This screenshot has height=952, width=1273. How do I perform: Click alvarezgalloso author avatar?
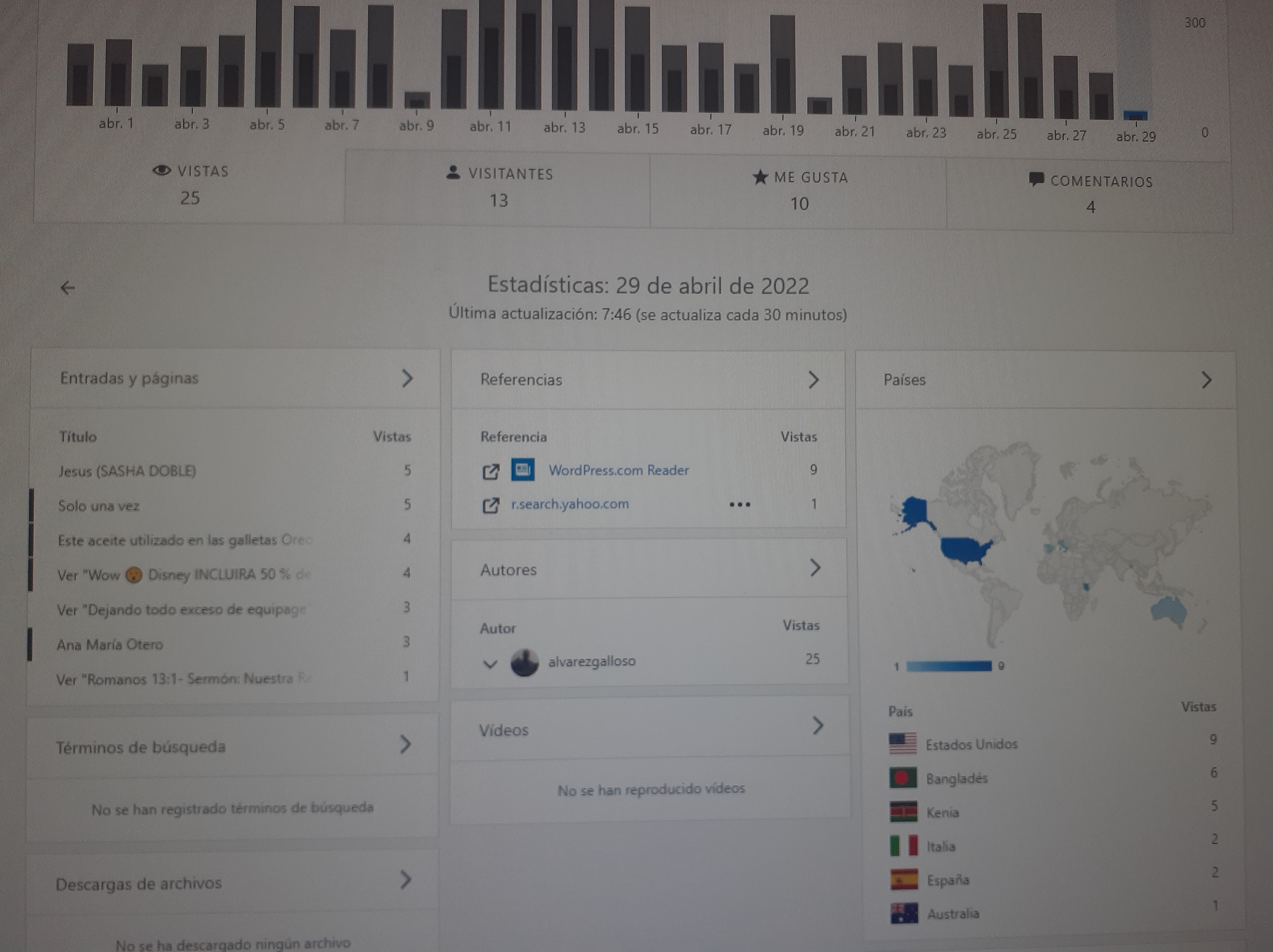coord(524,663)
